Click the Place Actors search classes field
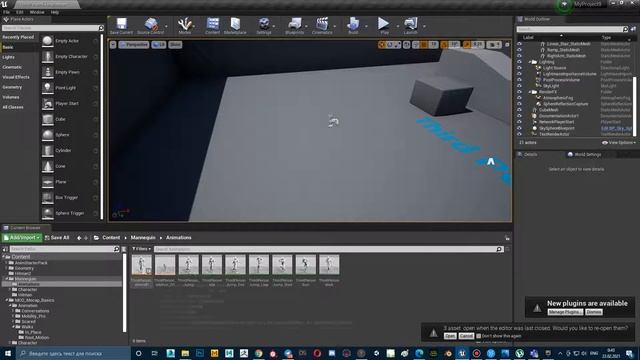Viewport: 640px width, 360px height. pos(53,28)
